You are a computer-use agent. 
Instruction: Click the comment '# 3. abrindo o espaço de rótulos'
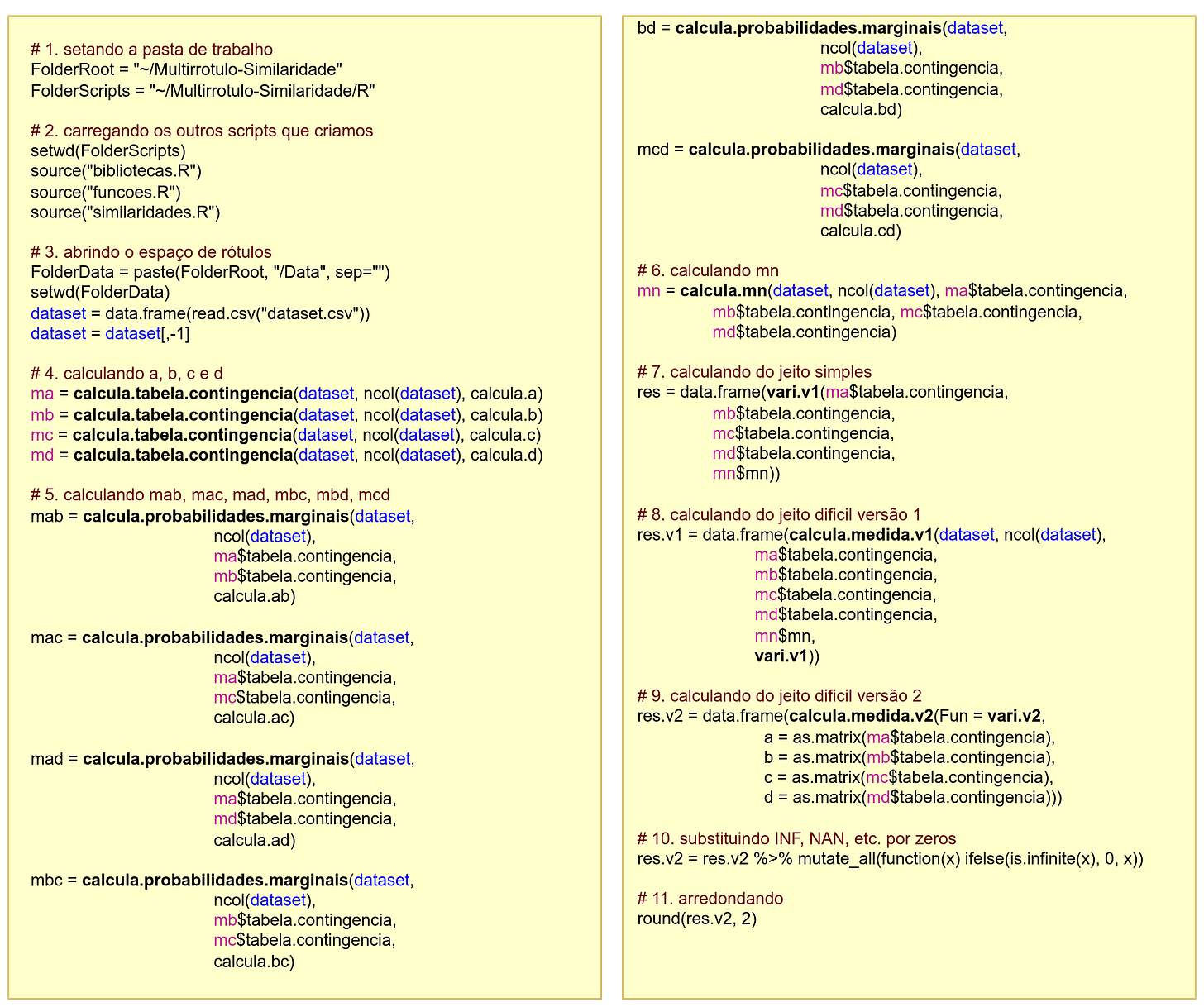coord(151,252)
